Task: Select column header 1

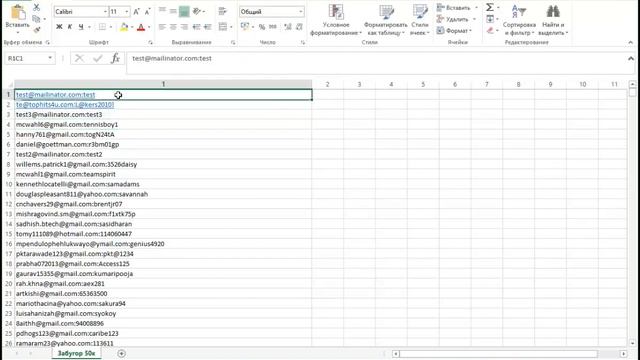Action: (163, 84)
